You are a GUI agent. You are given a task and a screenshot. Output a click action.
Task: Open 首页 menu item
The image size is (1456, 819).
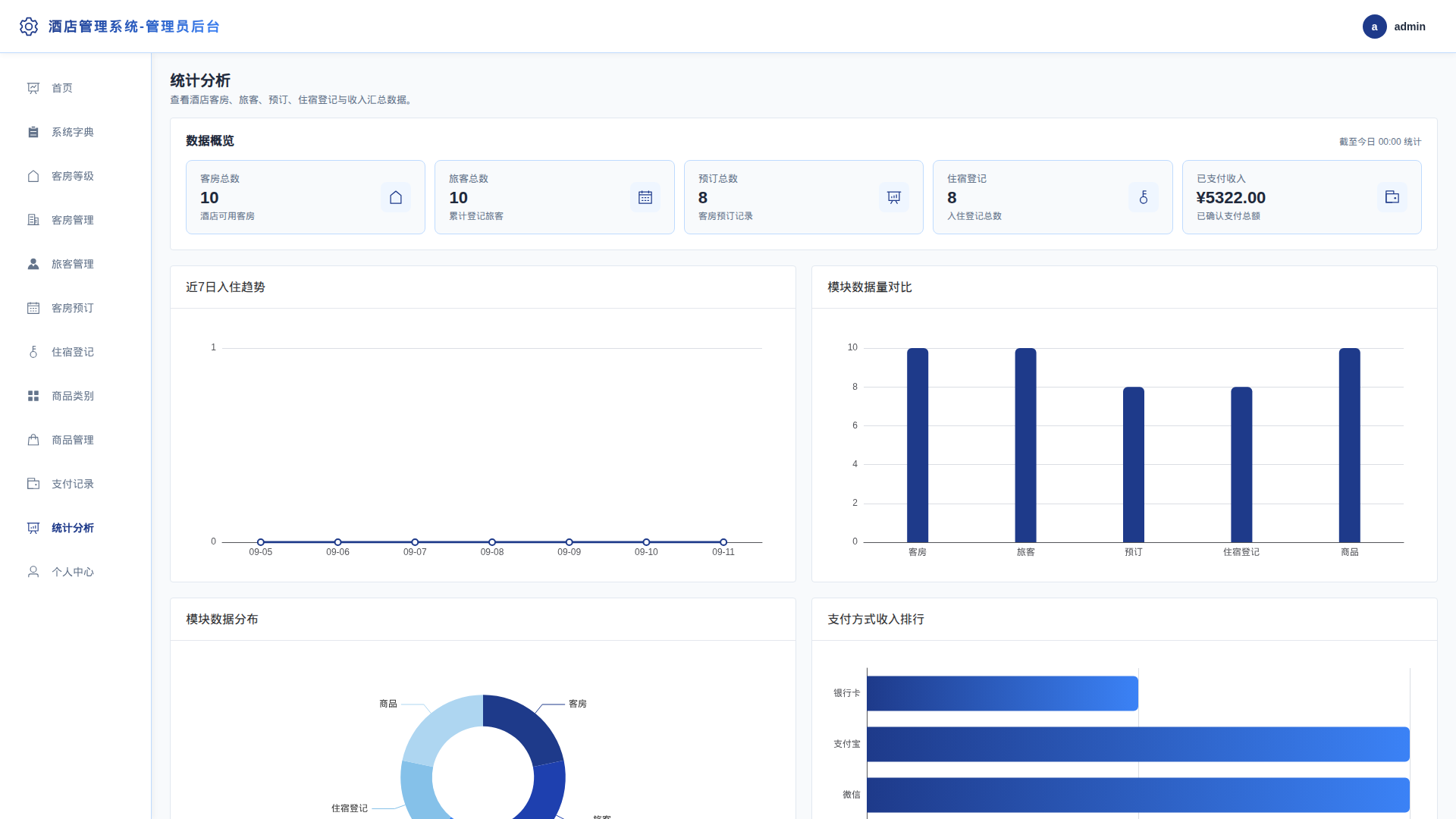(x=76, y=88)
